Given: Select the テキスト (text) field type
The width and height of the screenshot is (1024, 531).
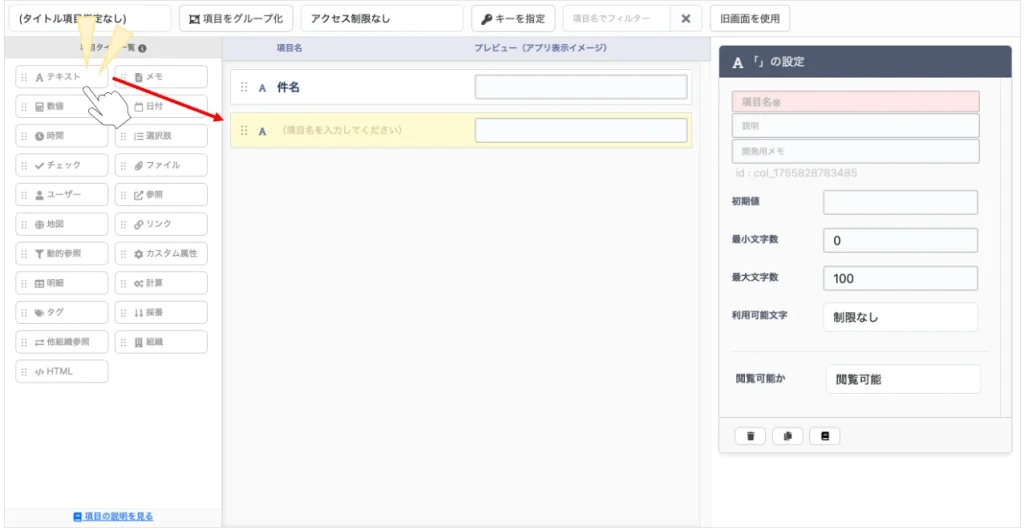Looking at the screenshot, I should 60,77.
